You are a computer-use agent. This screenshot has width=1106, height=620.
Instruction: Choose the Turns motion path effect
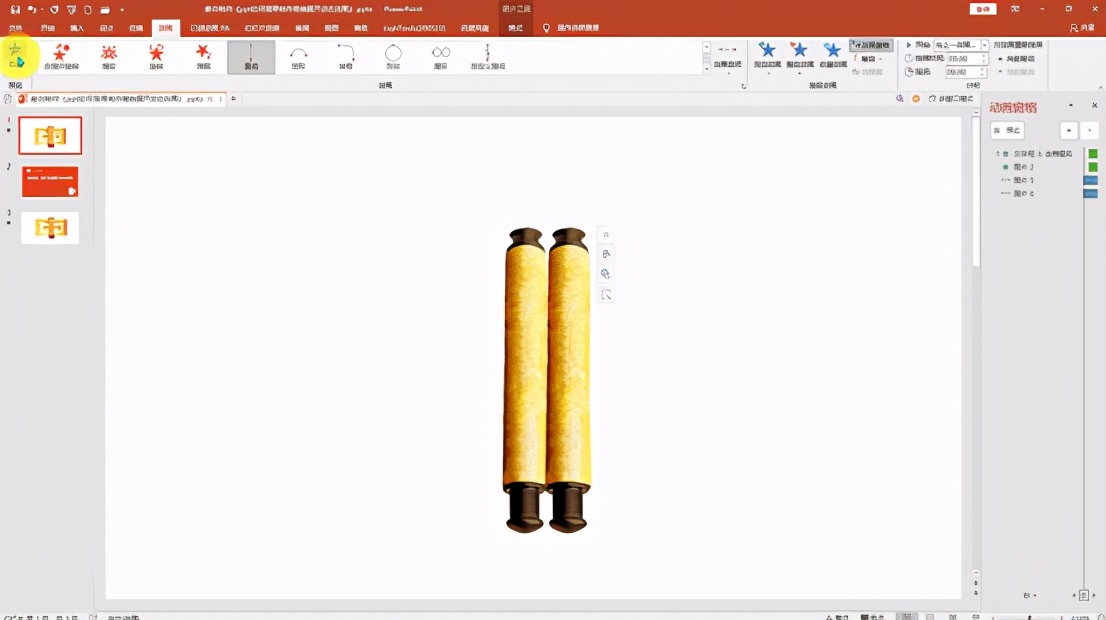point(346,57)
